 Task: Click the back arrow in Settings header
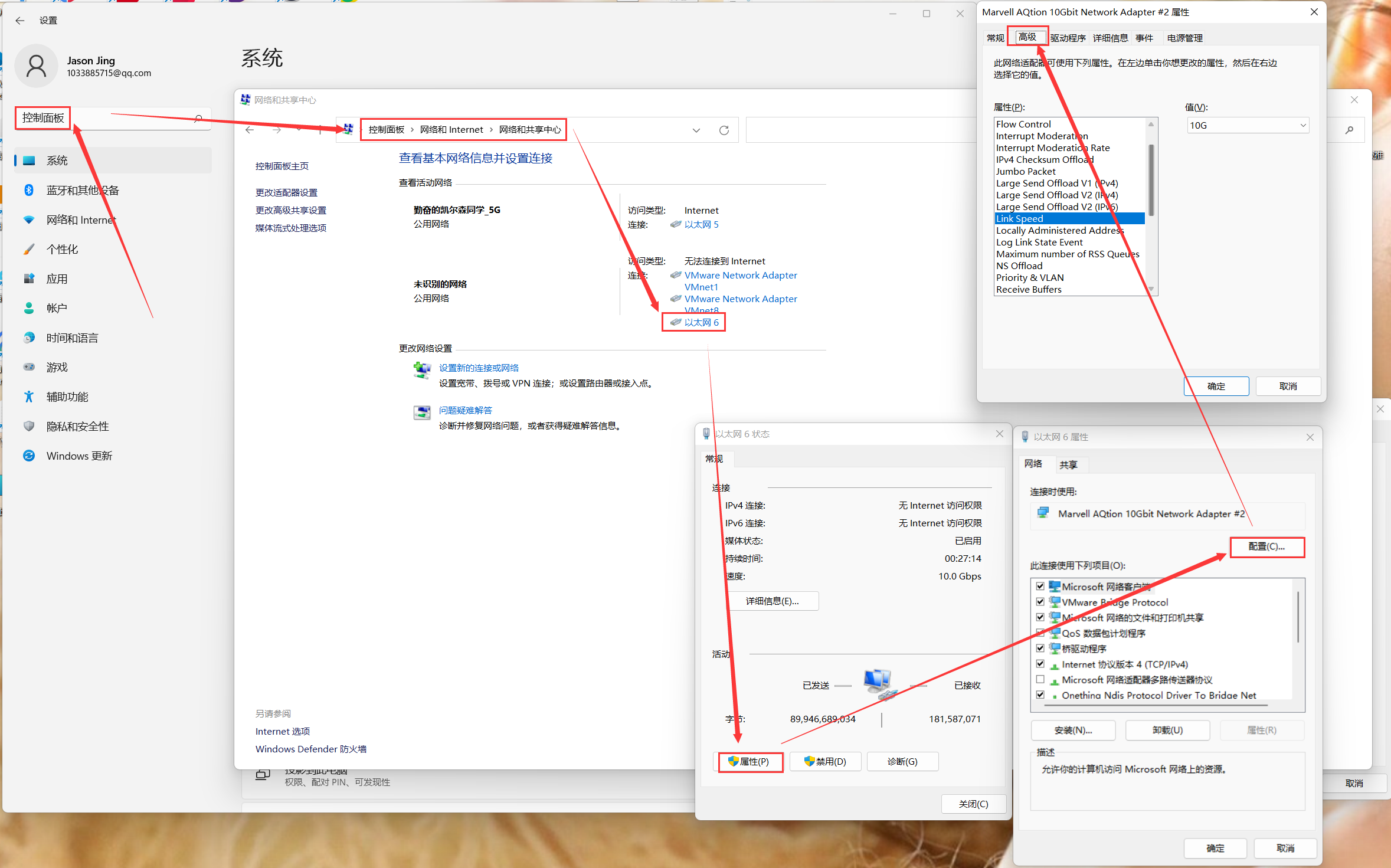coord(20,20)
